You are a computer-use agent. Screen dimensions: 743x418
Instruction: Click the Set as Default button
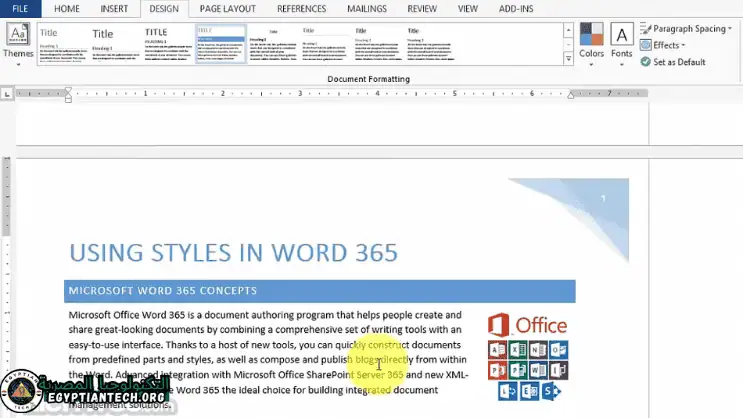pos(679,62)
